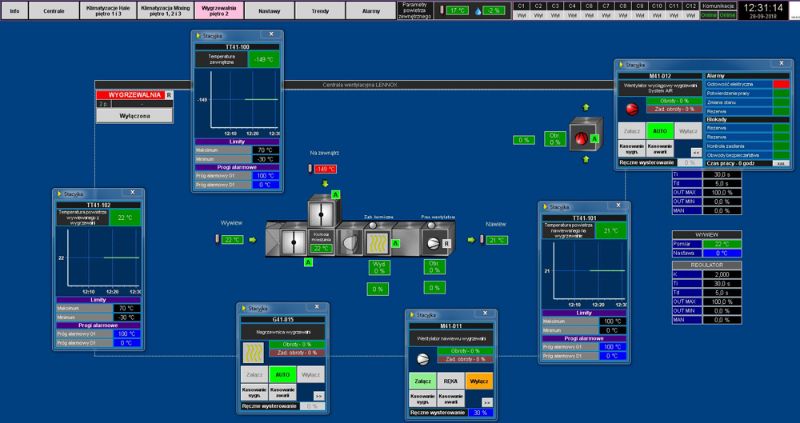Screen dimensions: 800x423
Task: Collapse M41-012 panel with << button
Action: (x=697, y=151)
